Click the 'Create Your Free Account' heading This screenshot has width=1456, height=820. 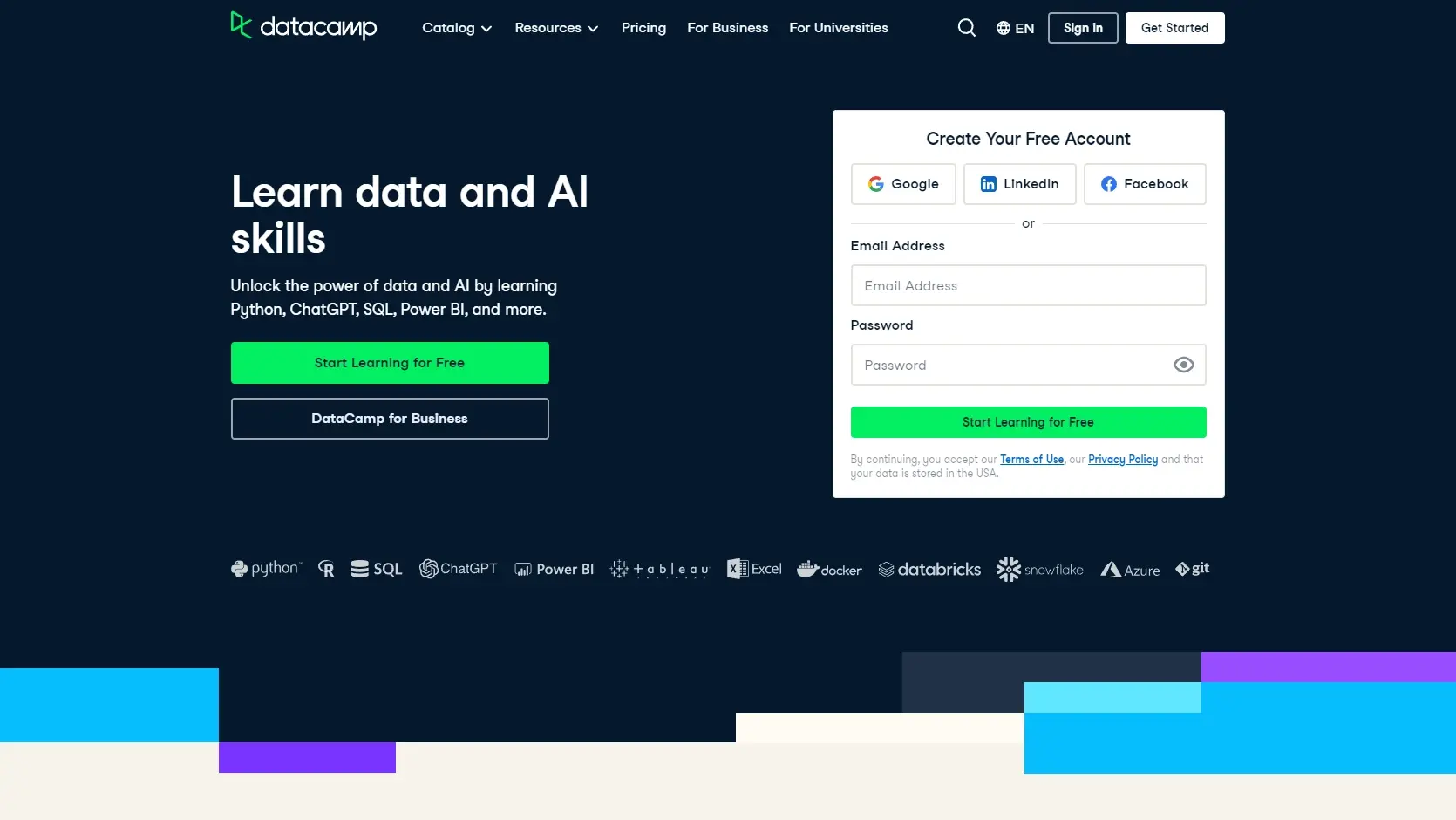[1028, 139]
